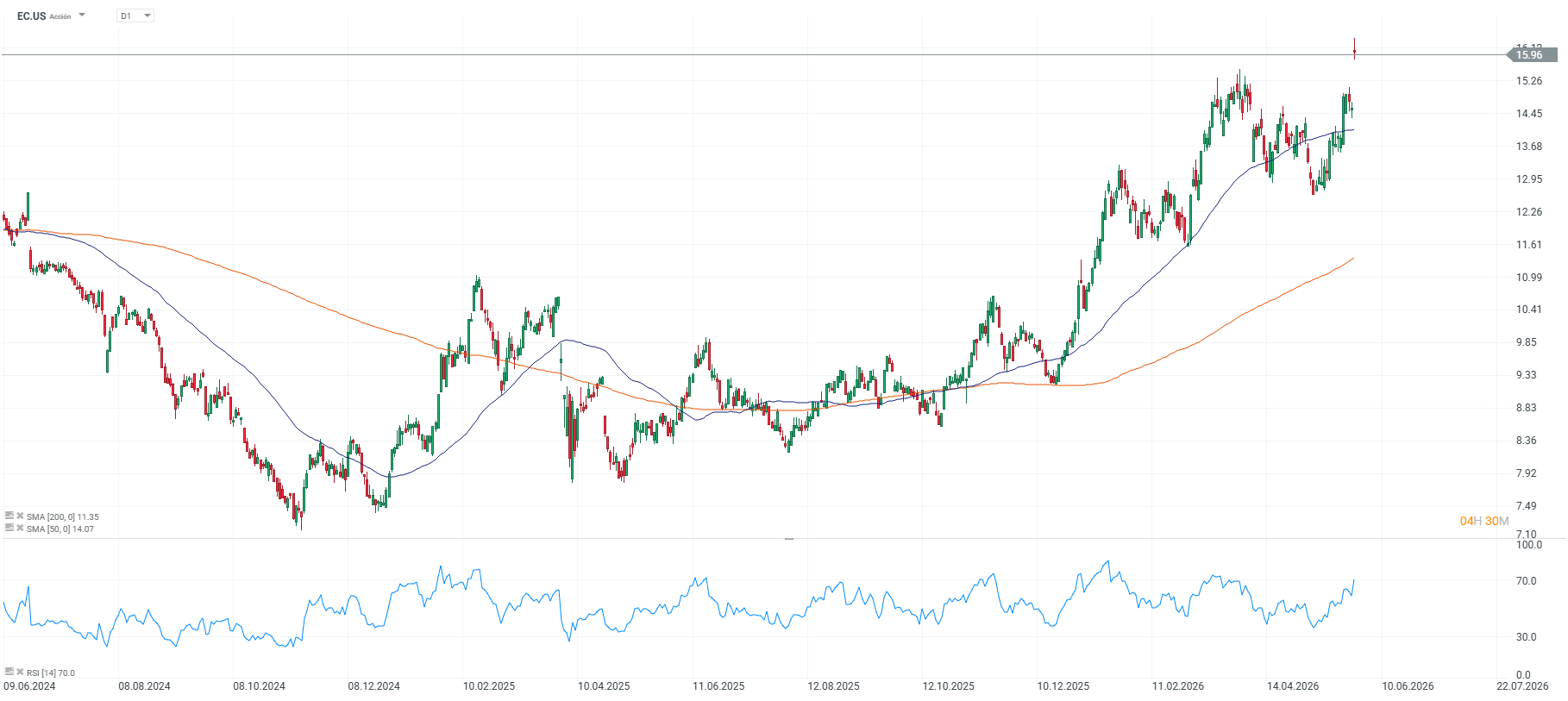The image size is (1568, 701).
Task: Click the 11.06.2025 date on time axis
Action: click(x=718, y=686)
